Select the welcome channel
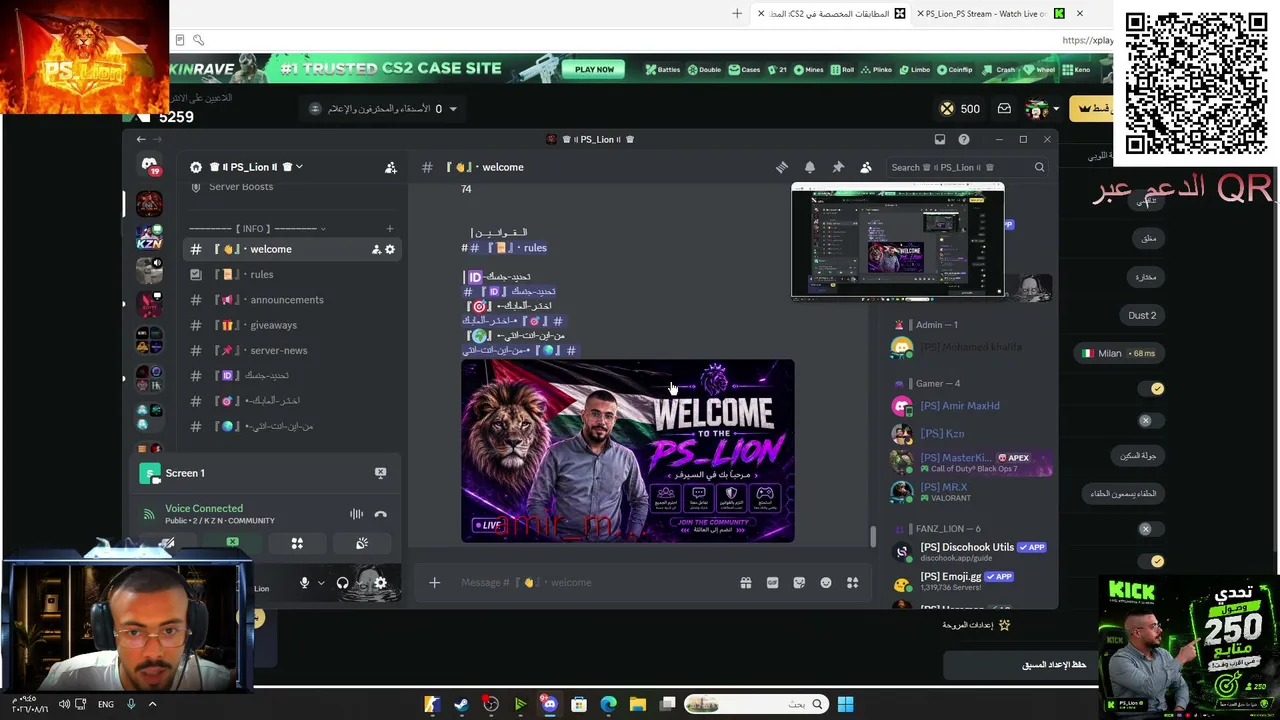 click(x=292, y=249)
